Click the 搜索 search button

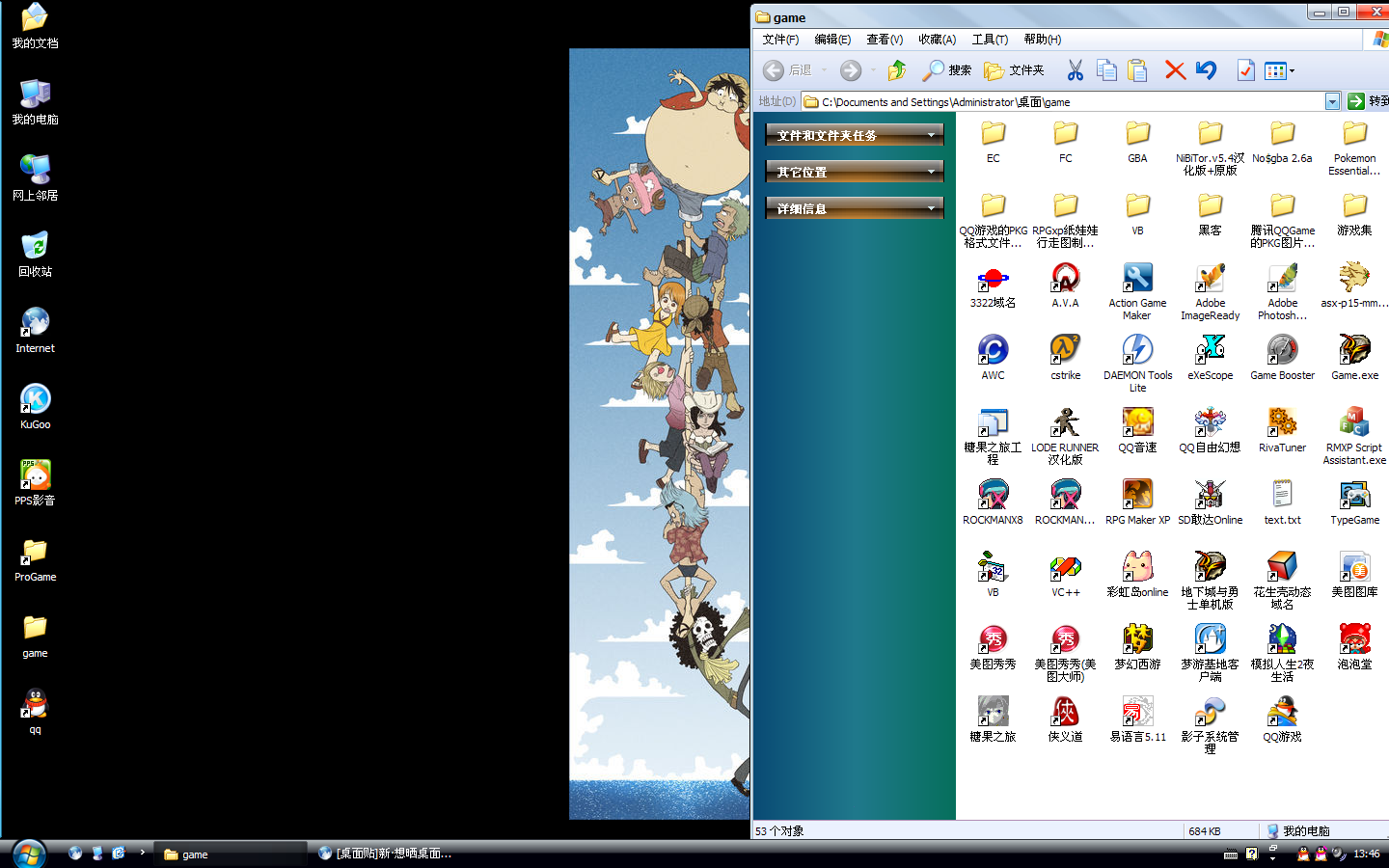pos(947,70)
